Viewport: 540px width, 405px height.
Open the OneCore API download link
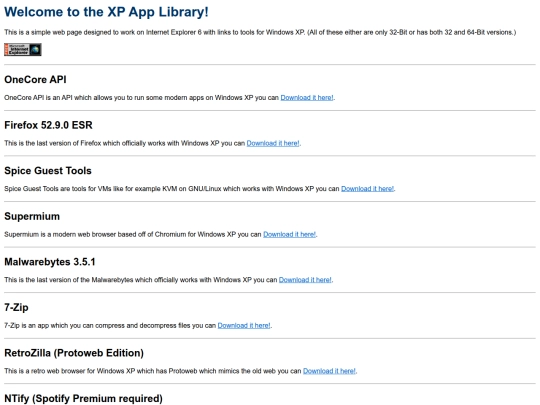click(307, 97)
